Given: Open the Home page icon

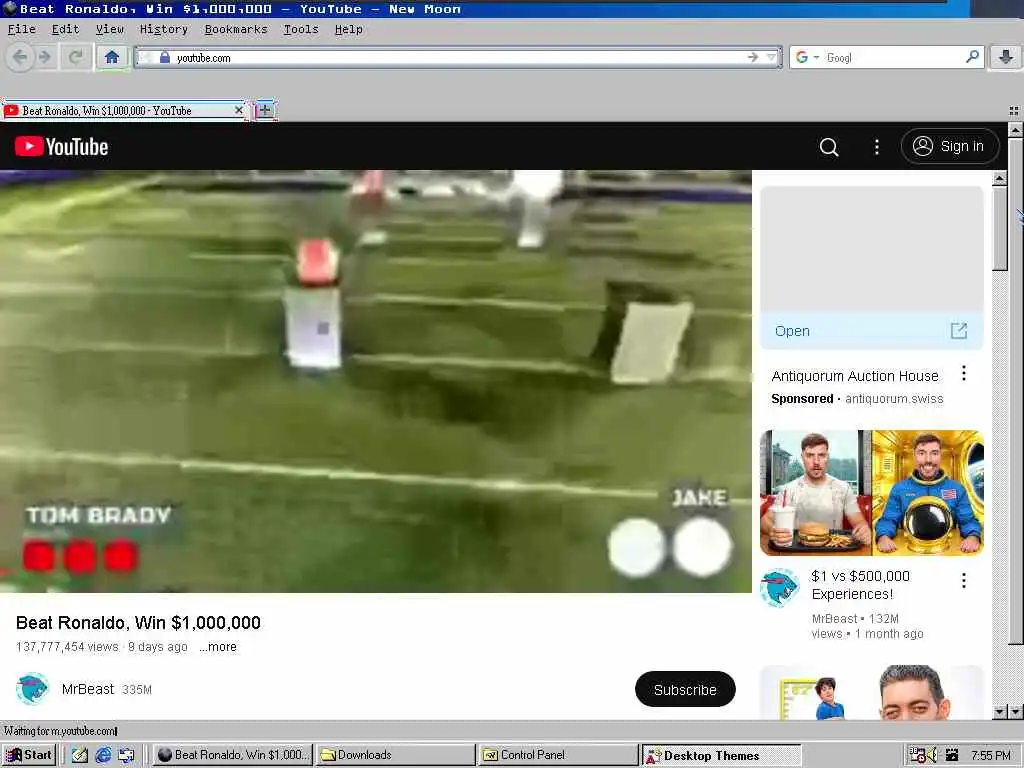Looking at the screenshot, I should [112, 57].
